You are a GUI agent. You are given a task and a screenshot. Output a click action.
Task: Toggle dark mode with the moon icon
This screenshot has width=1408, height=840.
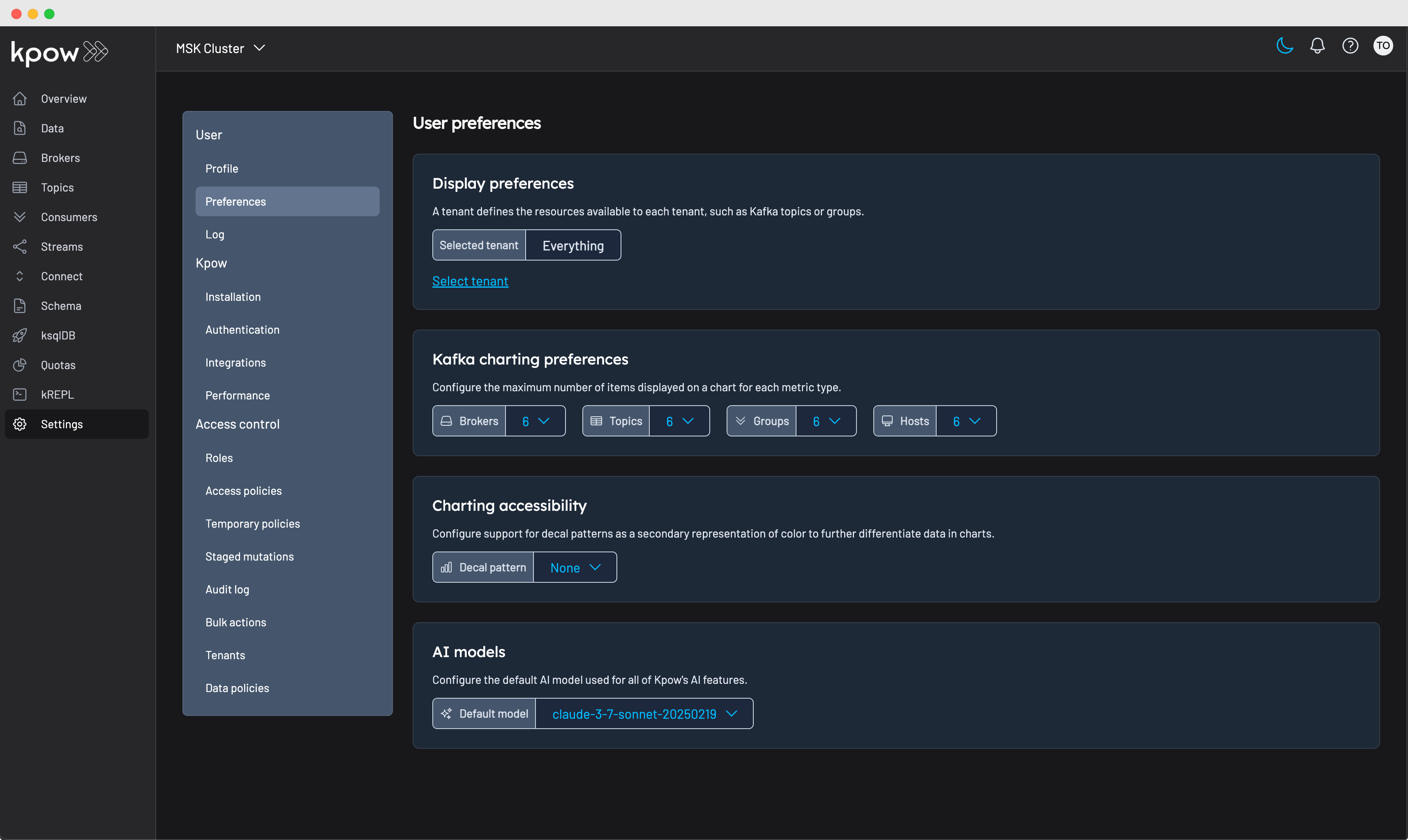tap(1284, 46)
